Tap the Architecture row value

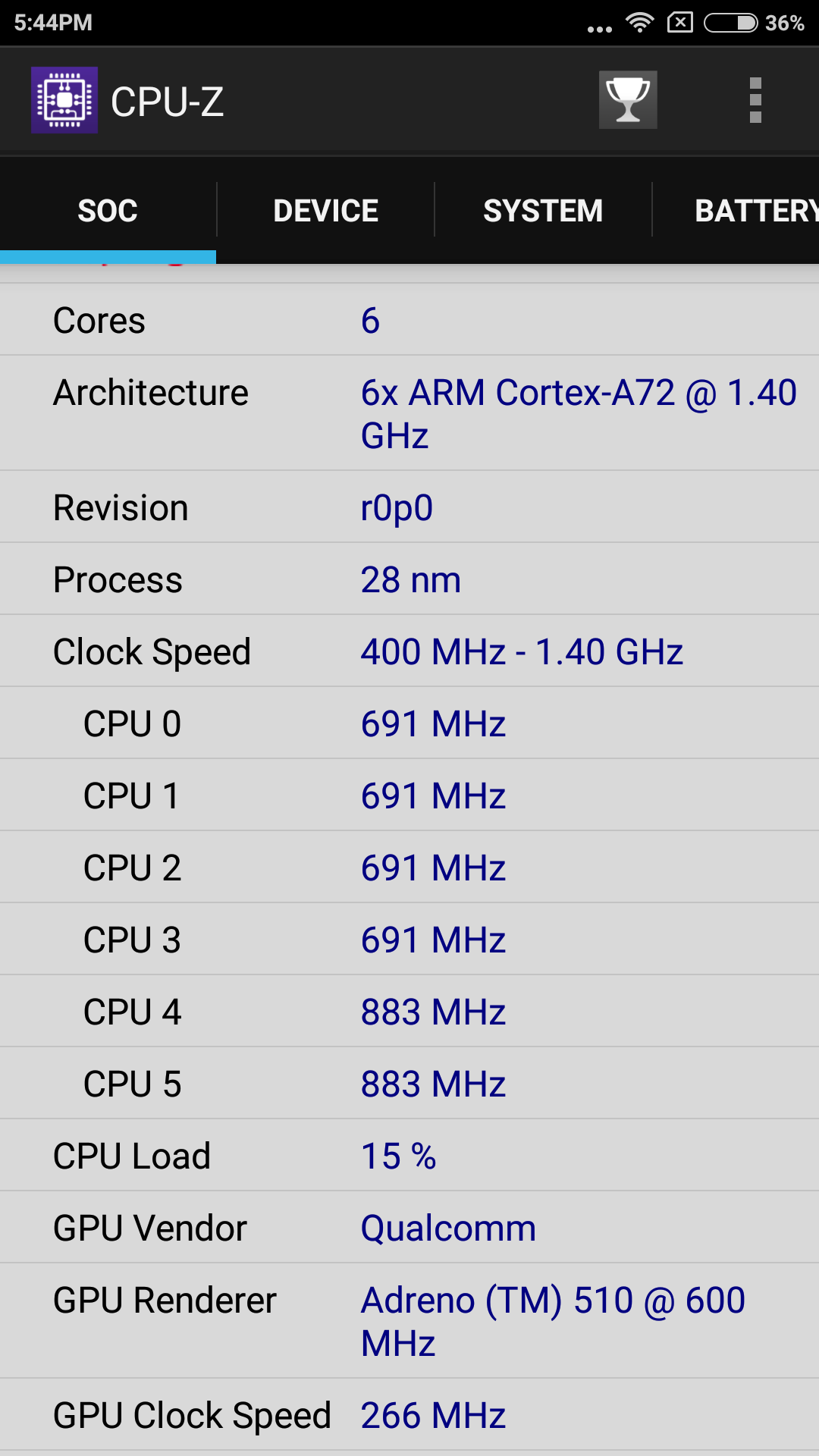coord(578,413)
